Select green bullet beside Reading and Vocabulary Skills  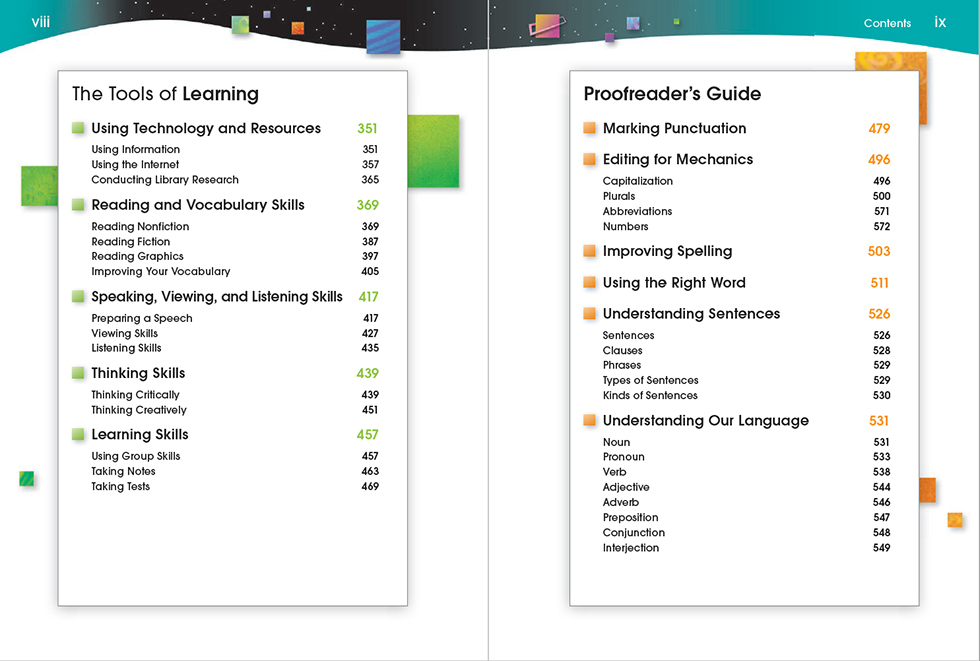78,205
